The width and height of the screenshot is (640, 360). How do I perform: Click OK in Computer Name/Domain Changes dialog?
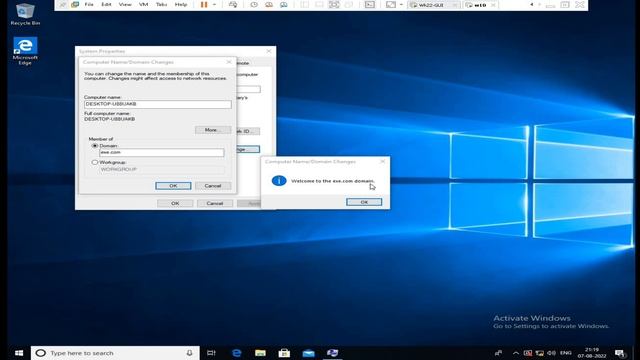pos(173,186)
